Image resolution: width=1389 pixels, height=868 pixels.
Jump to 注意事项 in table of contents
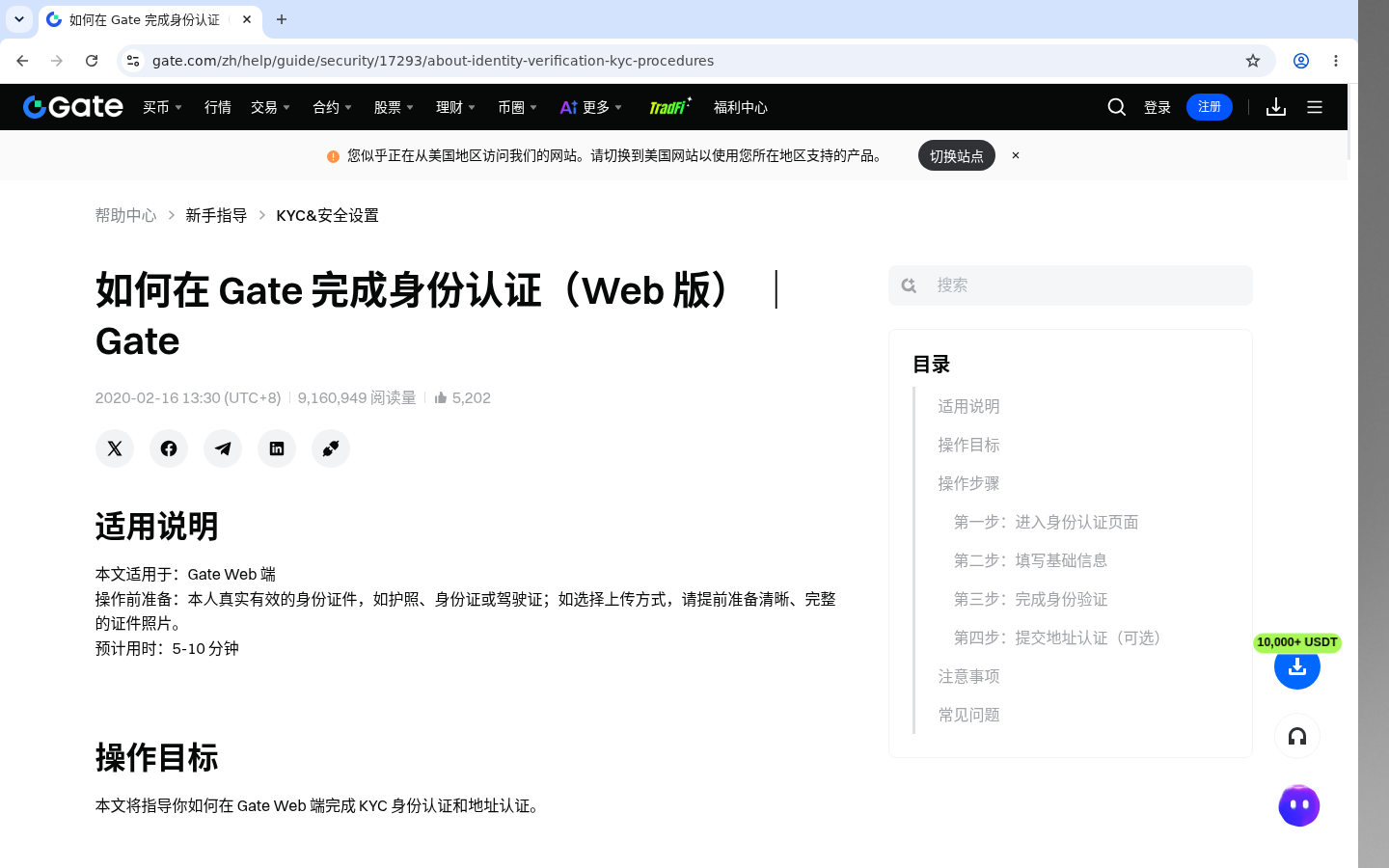click(x=968, y=676)
